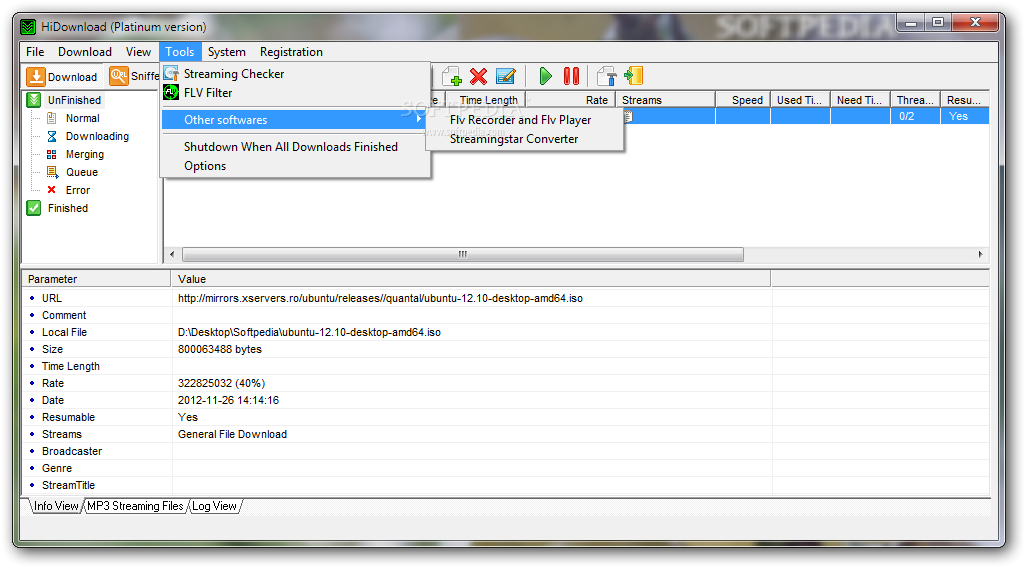Choose FLV Filter from Tools menu

(296, 93)
